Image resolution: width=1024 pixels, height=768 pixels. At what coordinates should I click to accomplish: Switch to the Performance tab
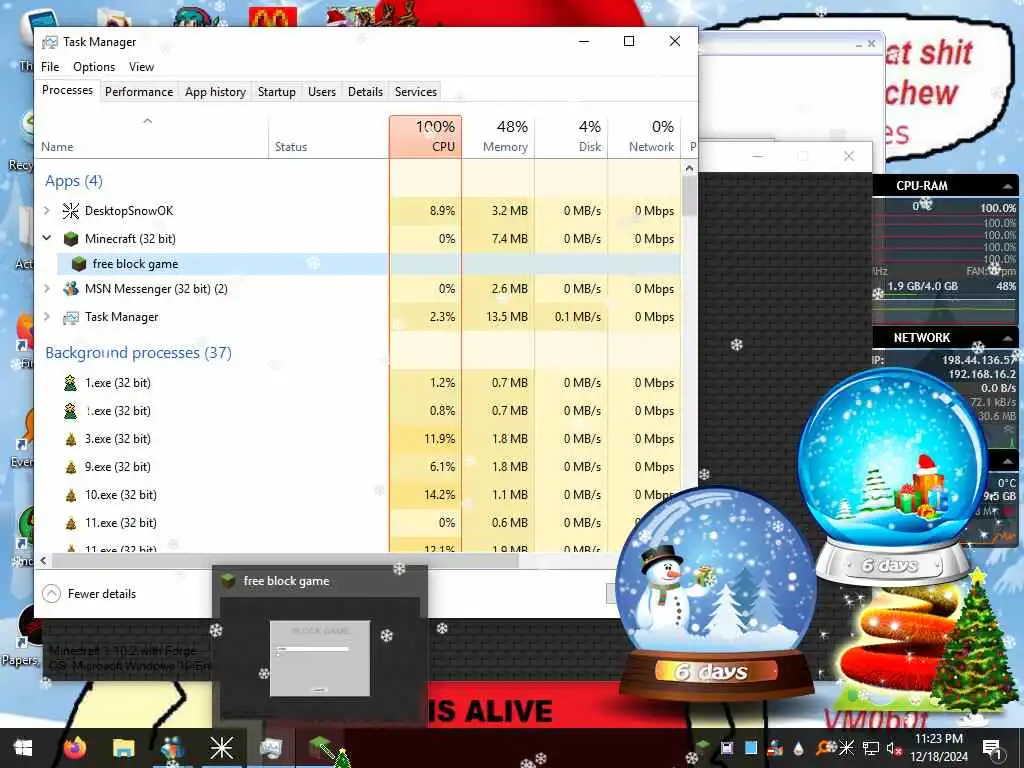point(139,91)
